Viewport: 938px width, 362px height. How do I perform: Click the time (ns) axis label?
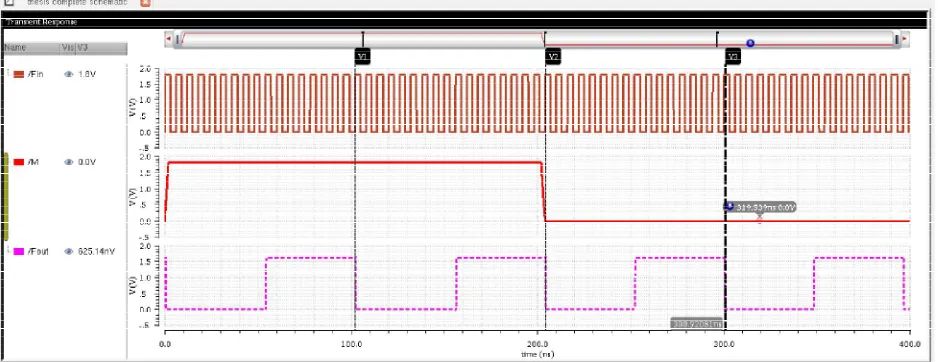tap(538, 355)
